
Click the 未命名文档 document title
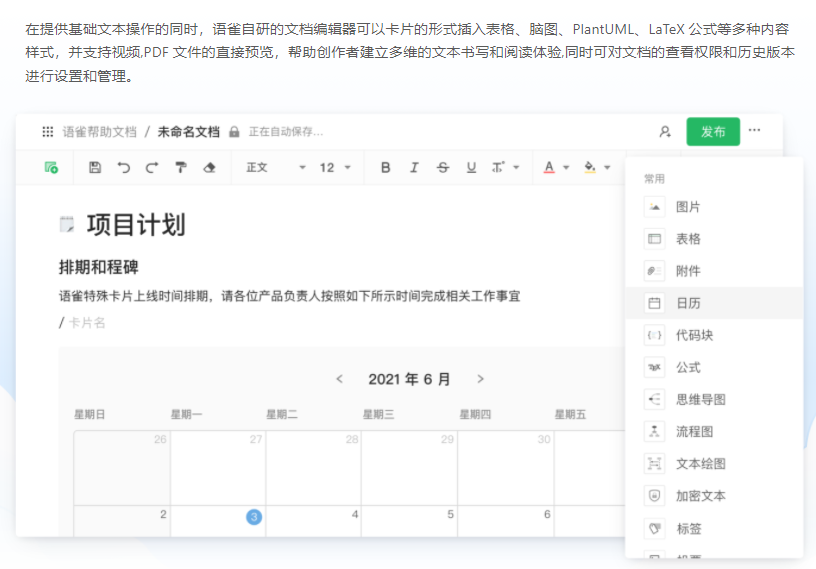coord(189,132)
